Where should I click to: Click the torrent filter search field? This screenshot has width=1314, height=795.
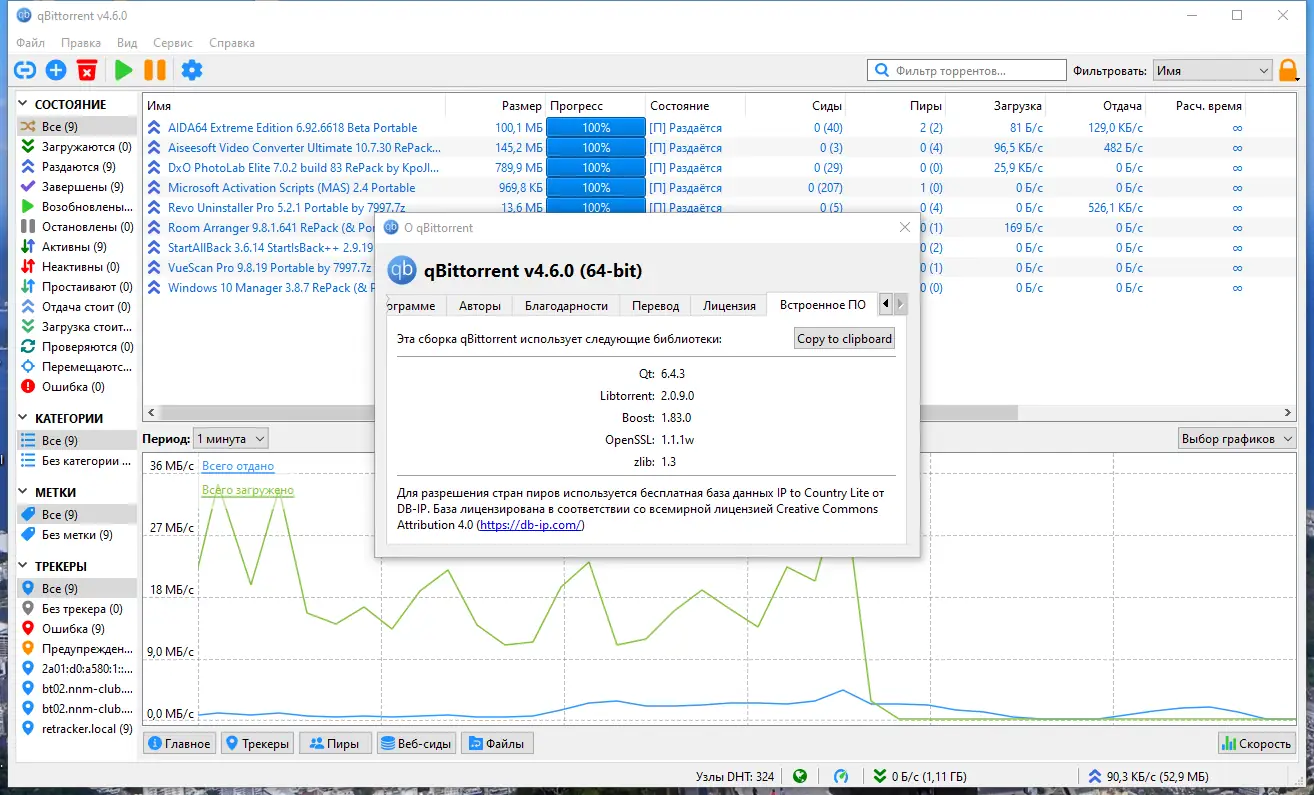pyautogui.click(x=967, y=71)
